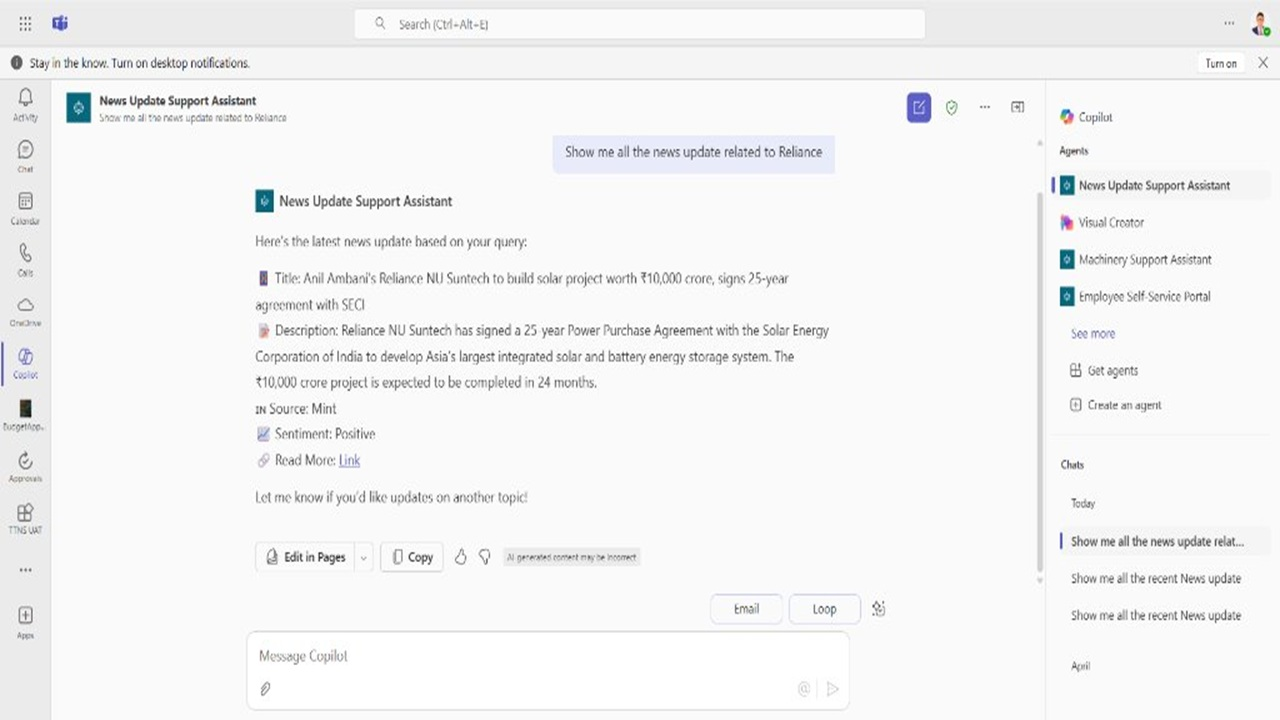Show more apps with sidebar ellipsis
This screenshot has height=720, width=1280.
[x=25, y=570]
